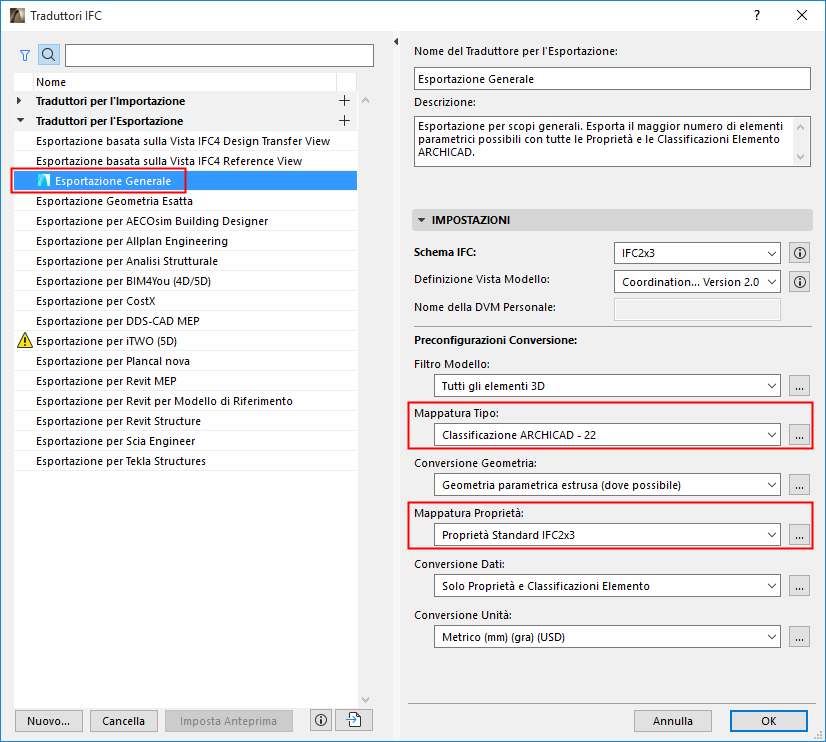Screen dimensions: 826x742
Task: Click the Nome column header
Action: [x=184, y=82]
